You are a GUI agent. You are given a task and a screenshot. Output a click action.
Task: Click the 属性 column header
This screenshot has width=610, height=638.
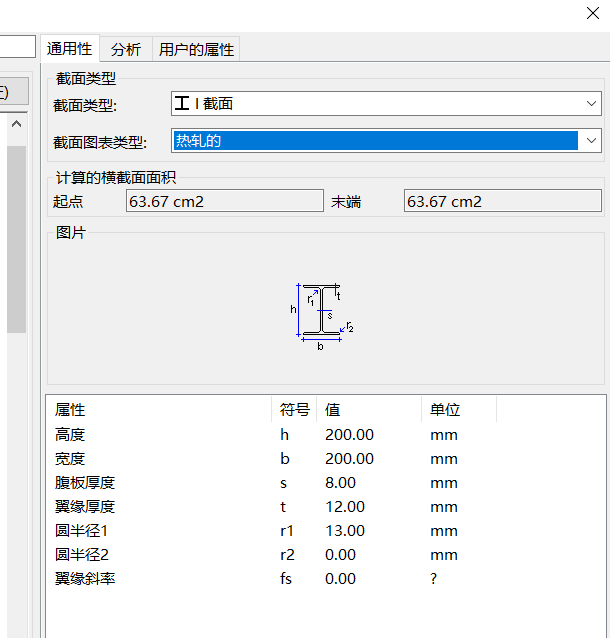[159, 409]
